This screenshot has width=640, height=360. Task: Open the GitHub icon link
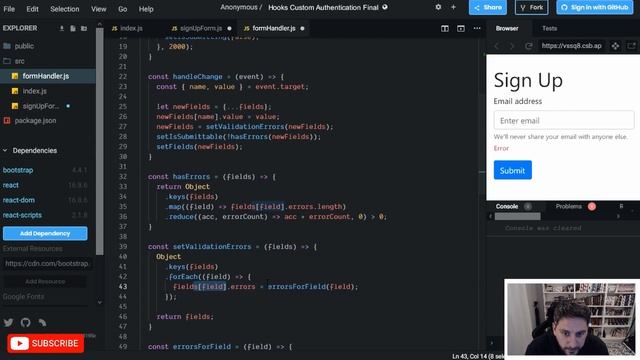coord(25,322)
